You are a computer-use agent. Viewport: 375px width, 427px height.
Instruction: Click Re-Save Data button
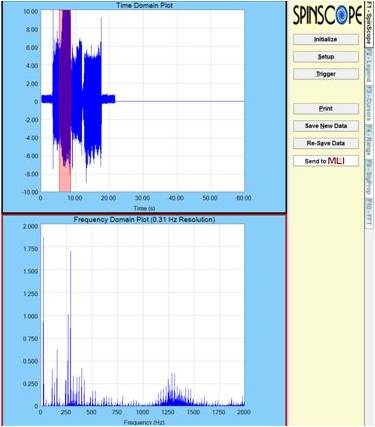326,143
